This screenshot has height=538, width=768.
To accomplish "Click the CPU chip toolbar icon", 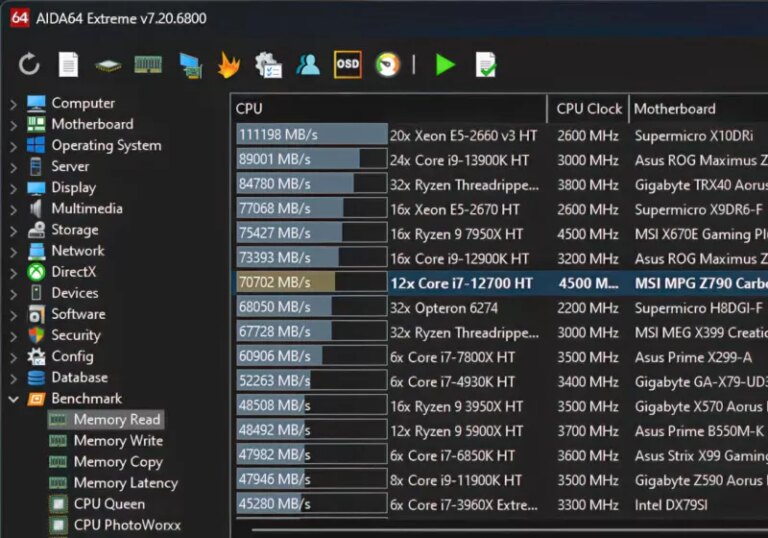I will click(108, 65).
